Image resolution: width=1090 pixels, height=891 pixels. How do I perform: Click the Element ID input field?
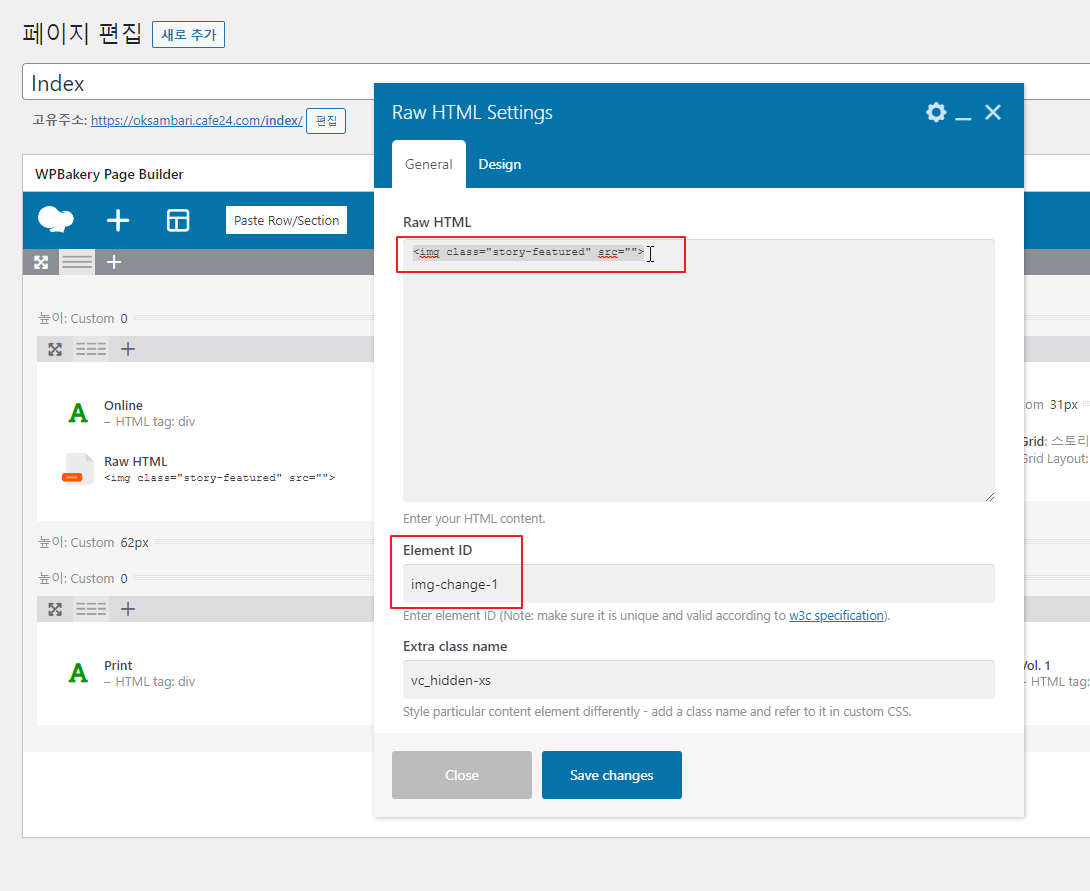(x=699, y=584)
